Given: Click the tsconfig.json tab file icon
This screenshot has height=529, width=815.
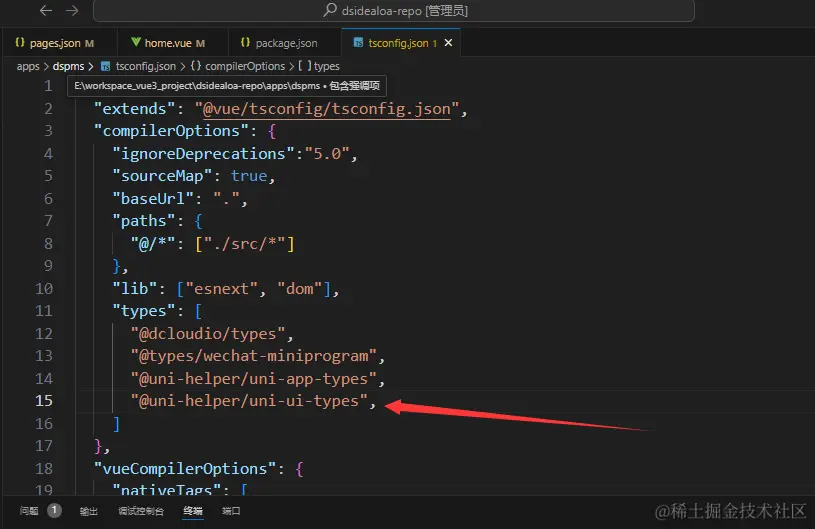Looking at the screenshot, I should click(x=358, y=43).
